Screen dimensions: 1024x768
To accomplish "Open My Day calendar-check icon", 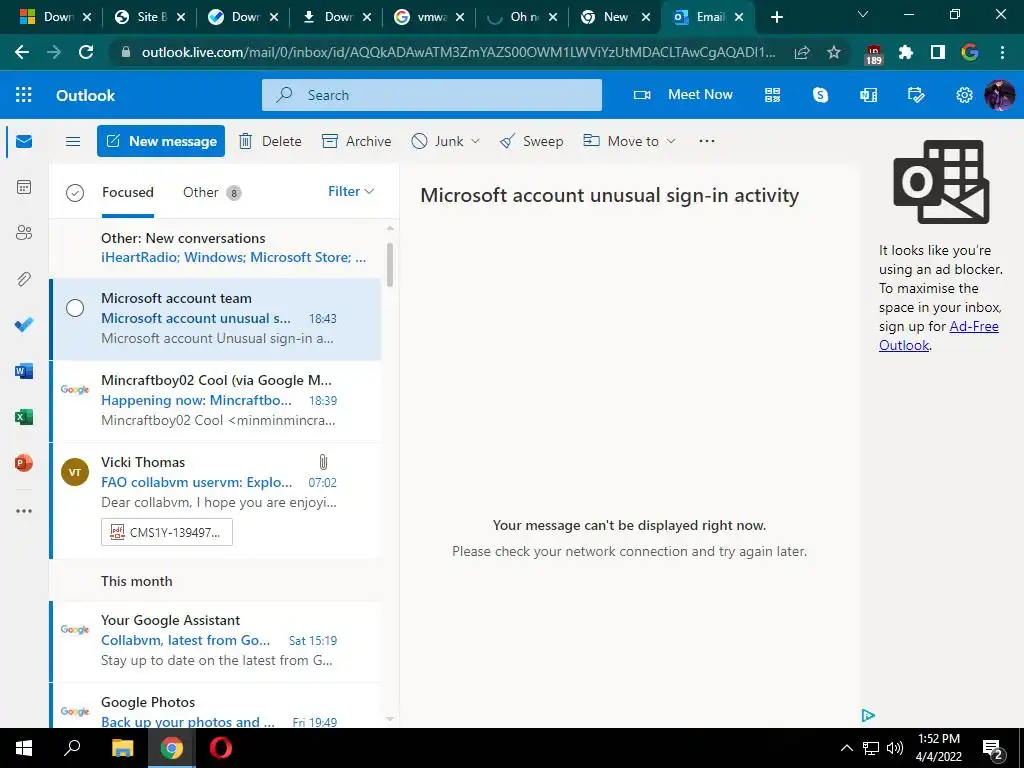I will tap(916, 95).
